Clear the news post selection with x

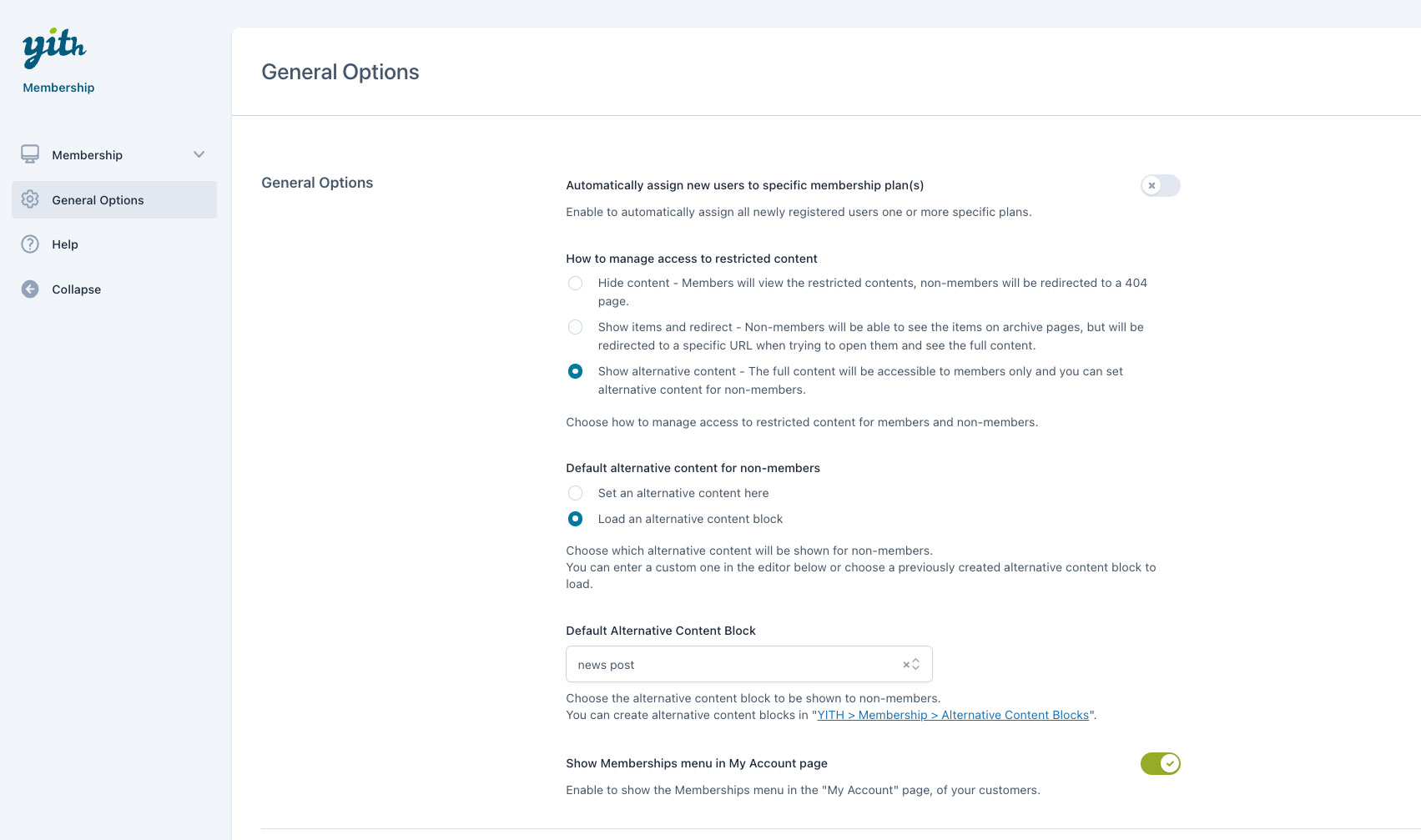point(905,665)
